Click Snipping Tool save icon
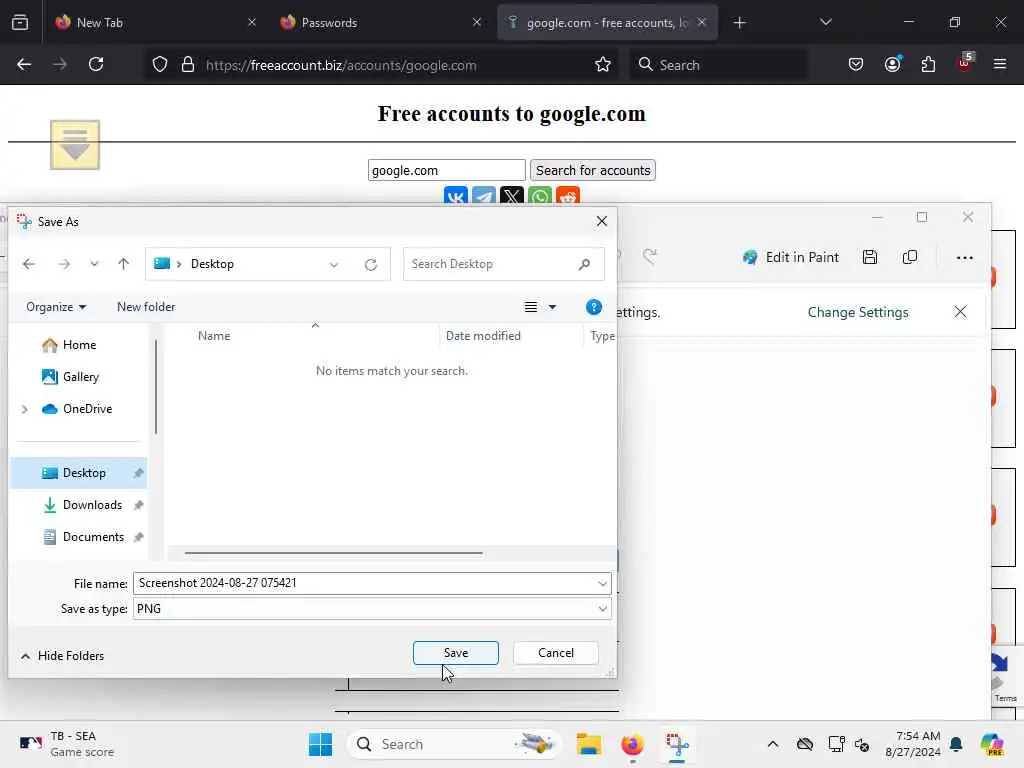This screenshot has height=768, width=1024. (870, 257)
